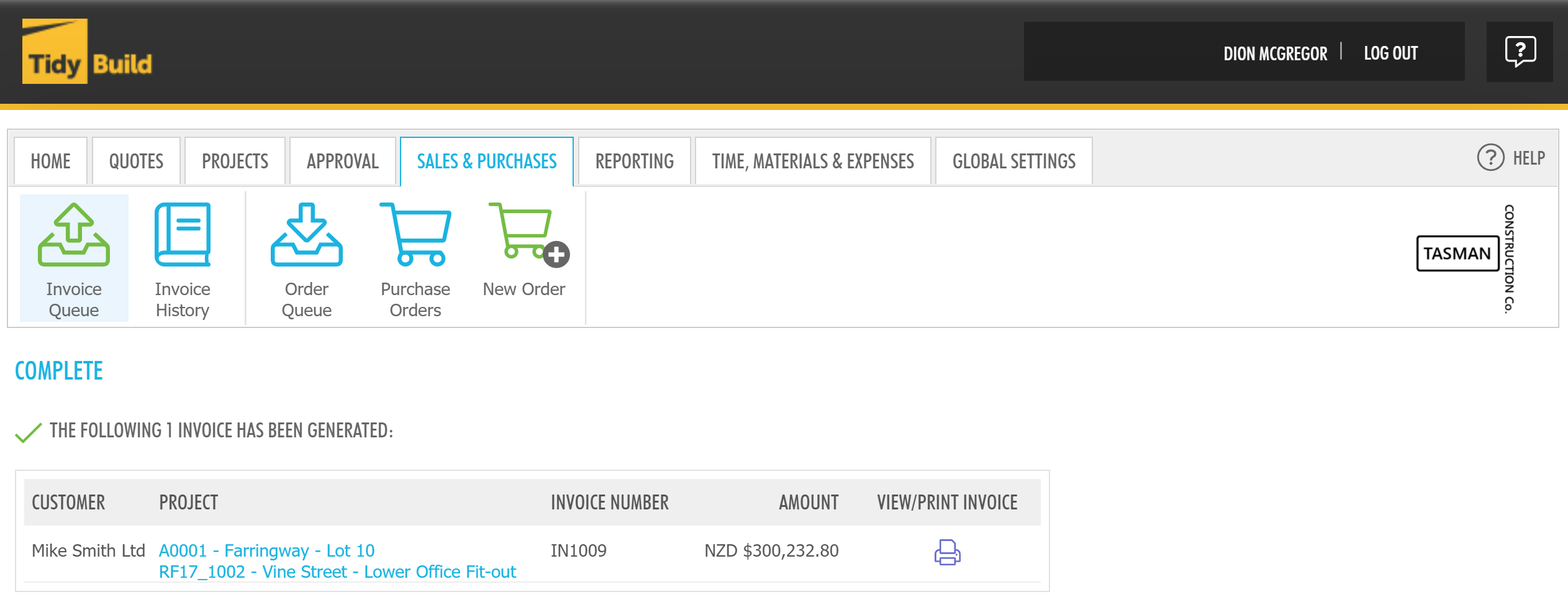Open the Purchase Orders cart icon
The height and width of the screenshot is (602, 1568).
click(415, 235)
